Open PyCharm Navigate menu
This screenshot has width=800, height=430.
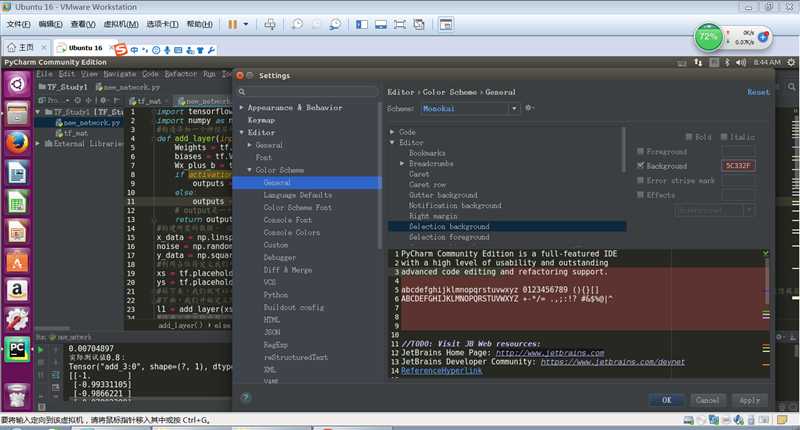coord(119,74)
